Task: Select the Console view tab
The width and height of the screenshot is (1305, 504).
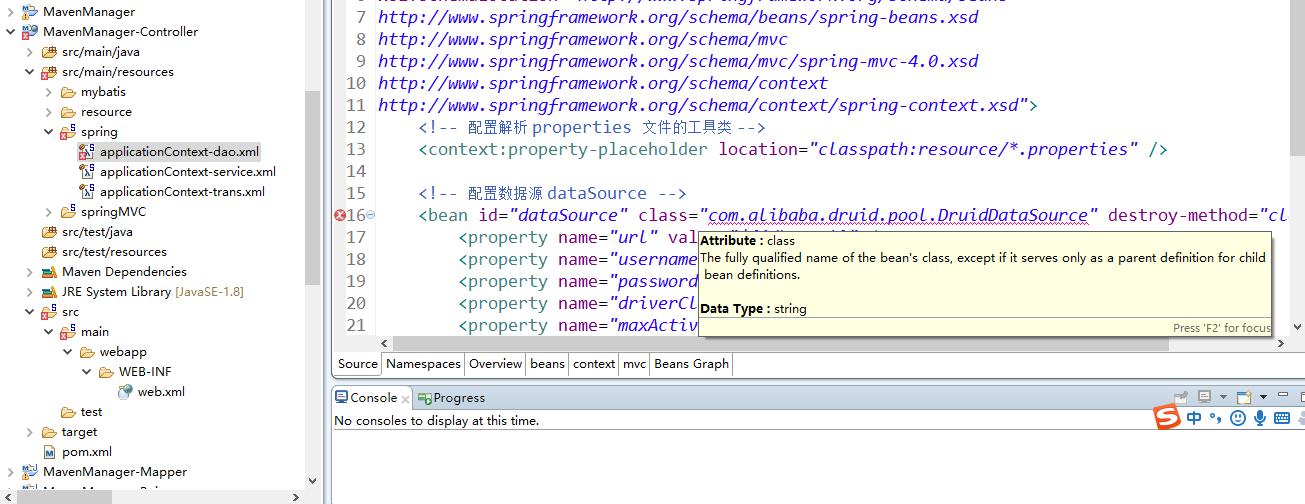Action: (372, 397)
